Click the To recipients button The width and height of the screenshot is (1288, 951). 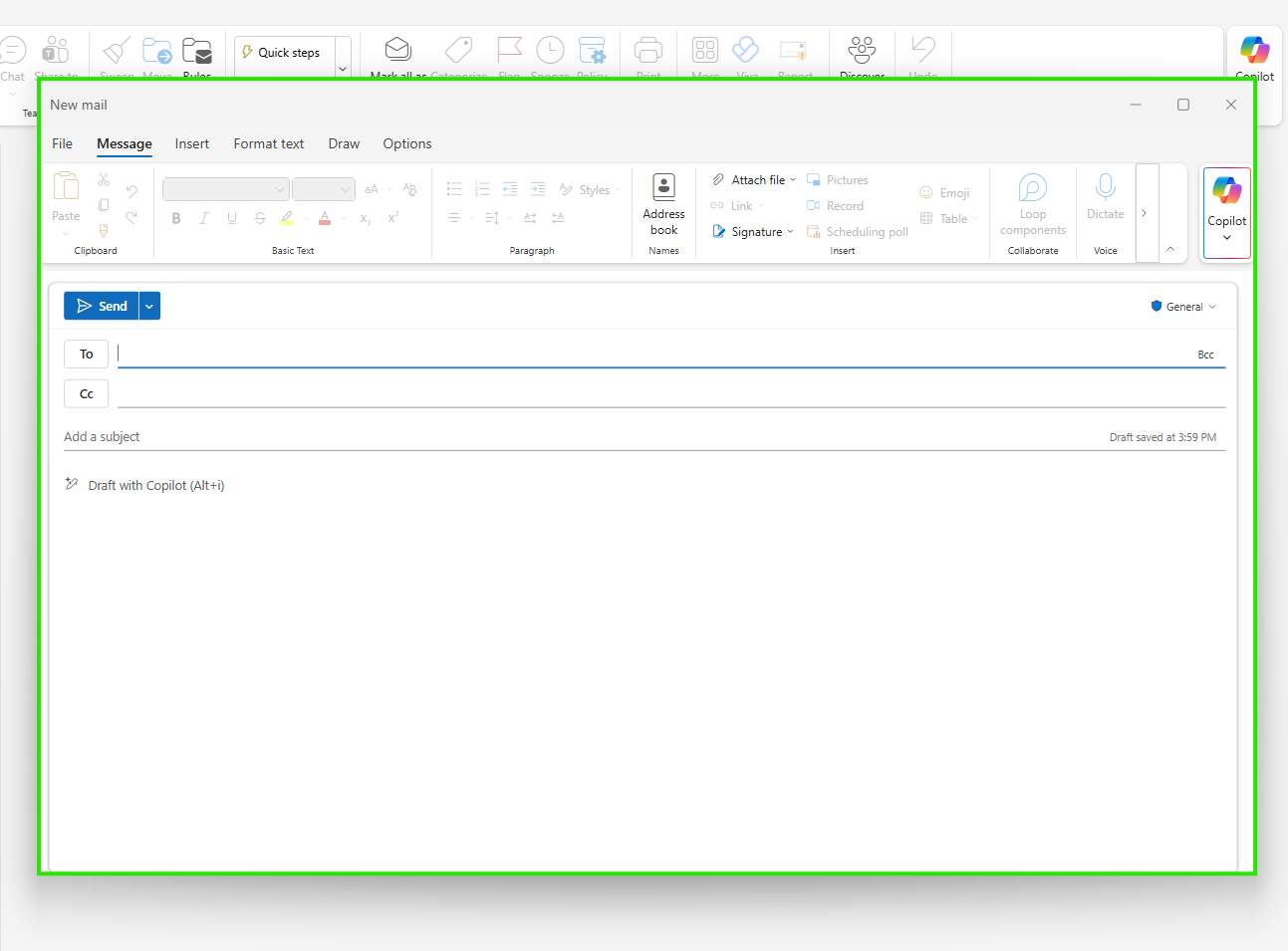[87, 354]
